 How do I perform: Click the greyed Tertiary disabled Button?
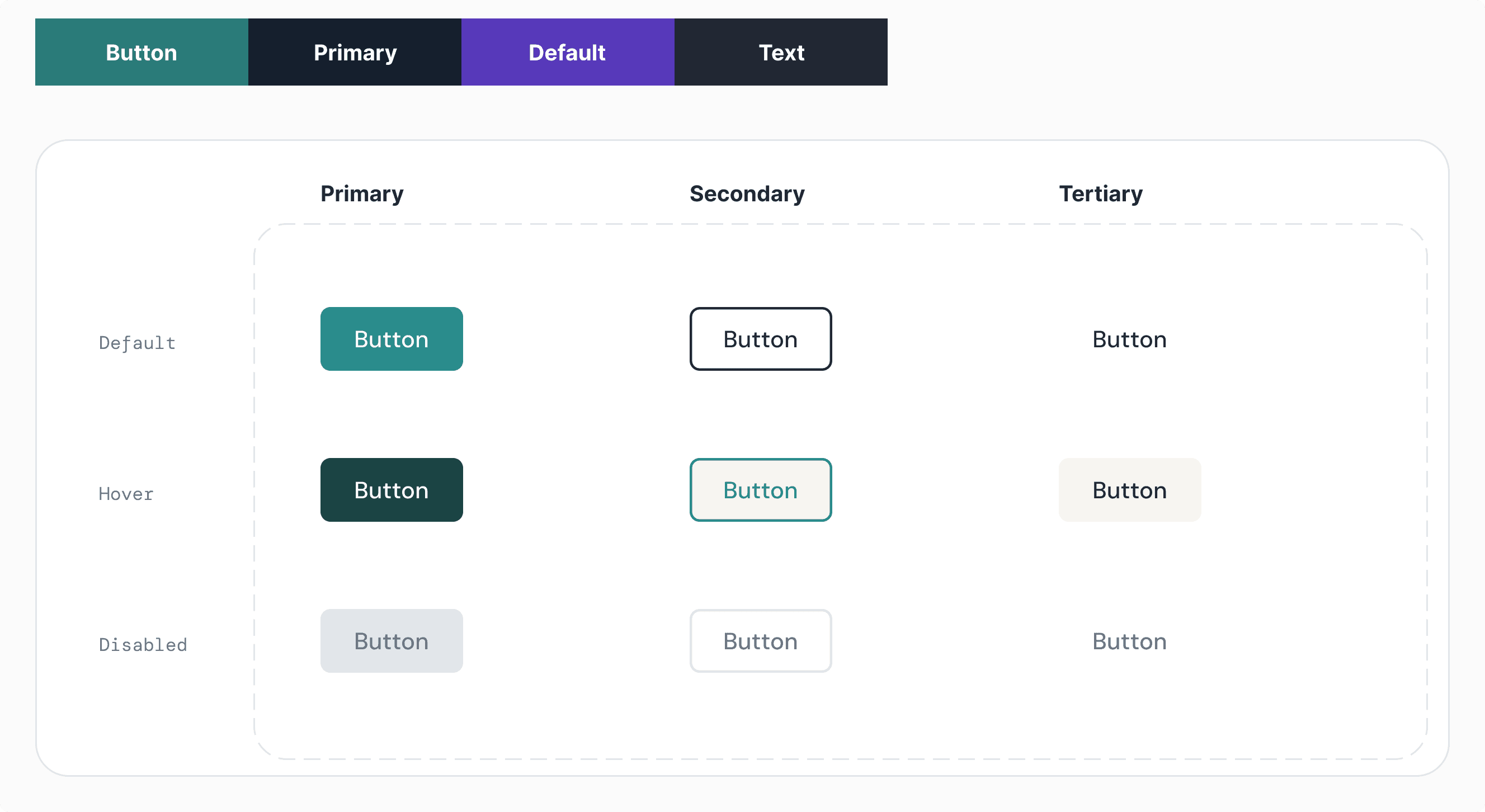point(1129,641)
